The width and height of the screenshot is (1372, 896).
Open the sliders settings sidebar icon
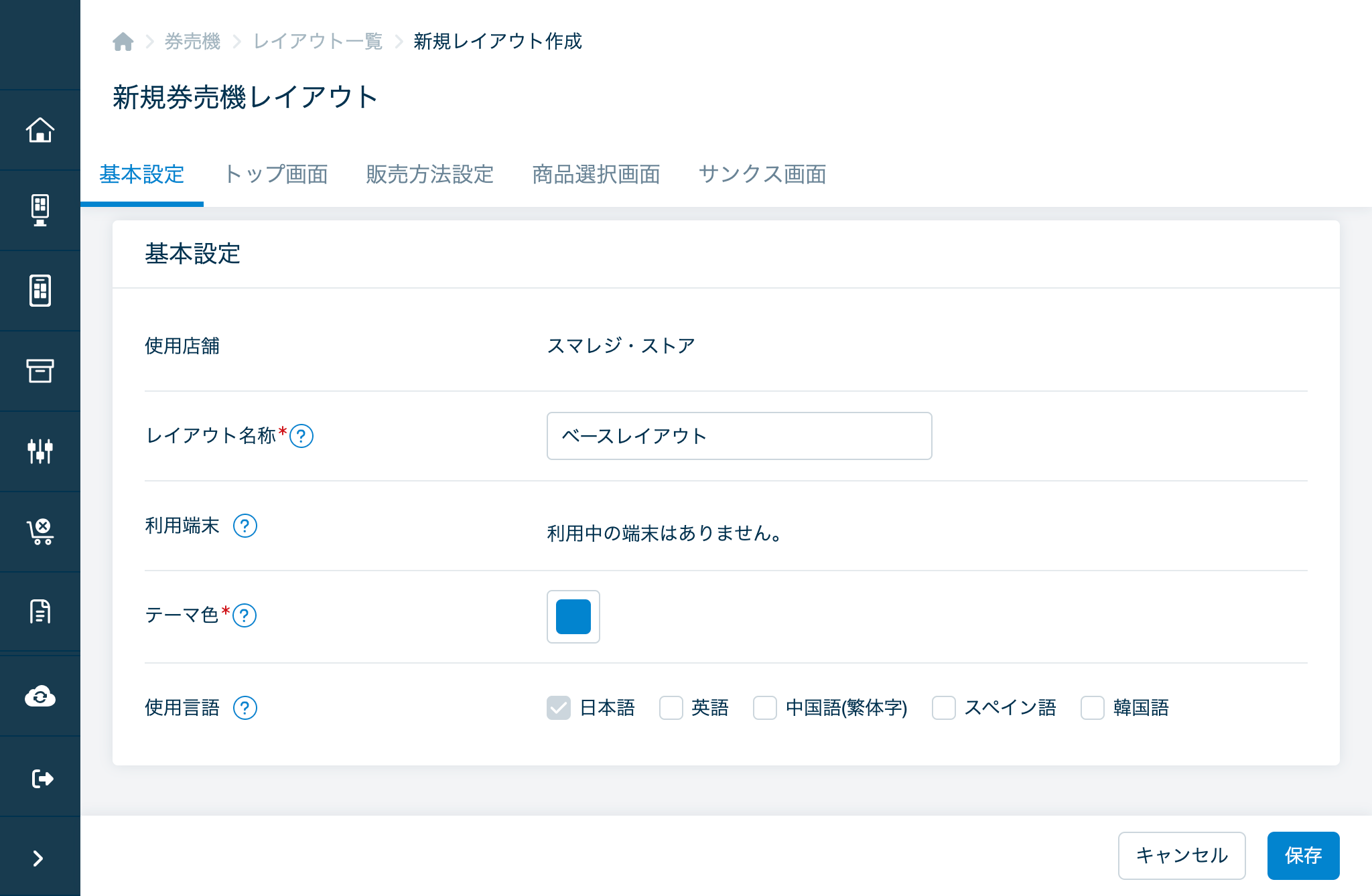pos(40,451)
